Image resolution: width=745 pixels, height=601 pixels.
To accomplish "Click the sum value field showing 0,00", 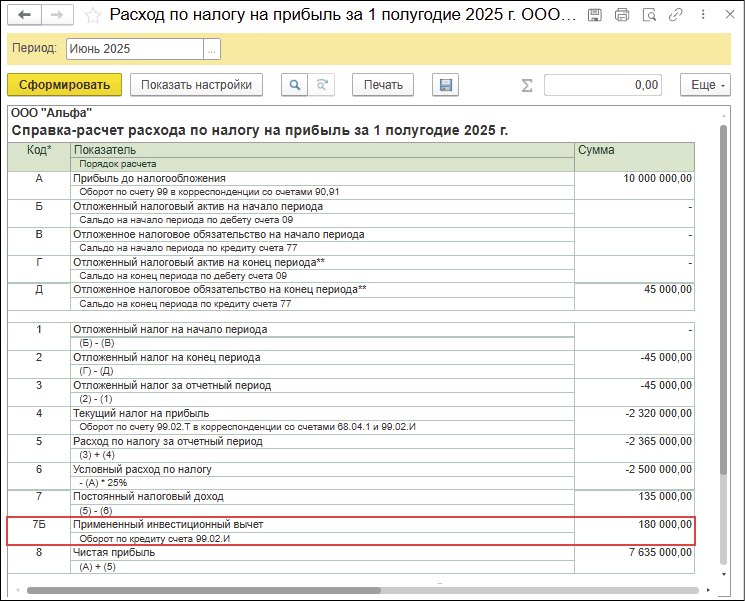I will [603, 85].
